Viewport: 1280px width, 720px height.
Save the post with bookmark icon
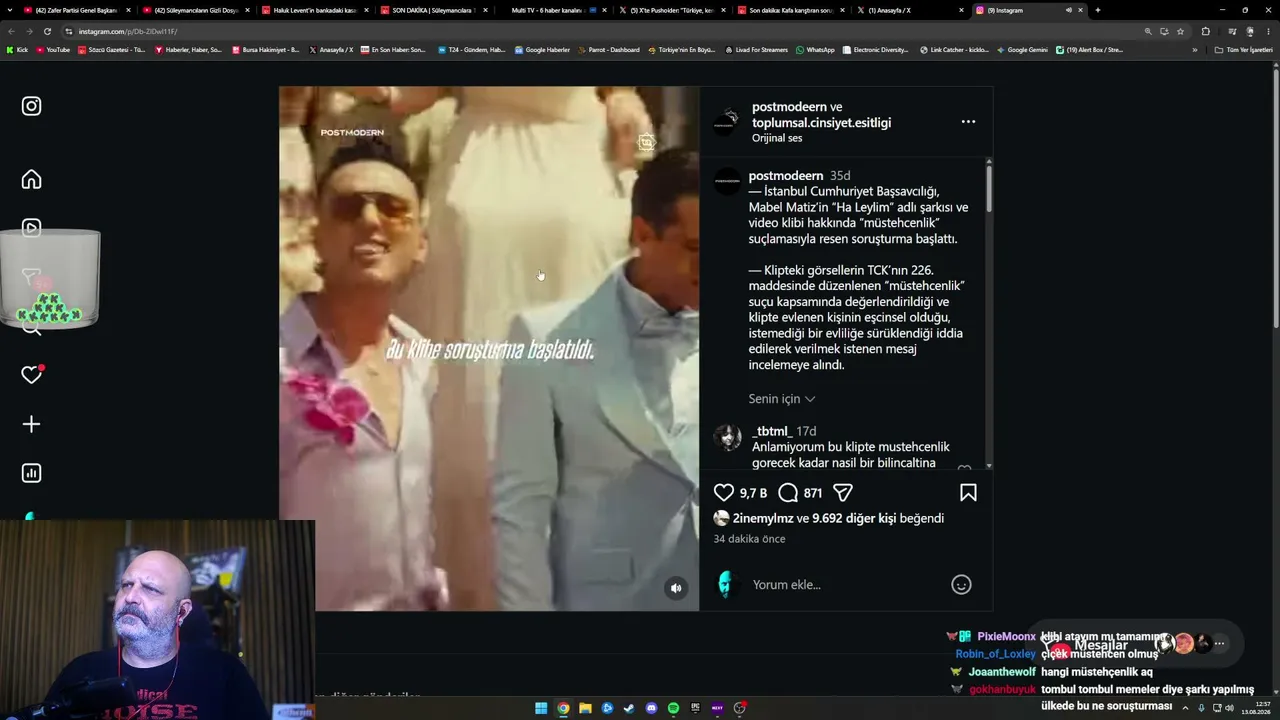pyautogui.click(x=968, y=492)
